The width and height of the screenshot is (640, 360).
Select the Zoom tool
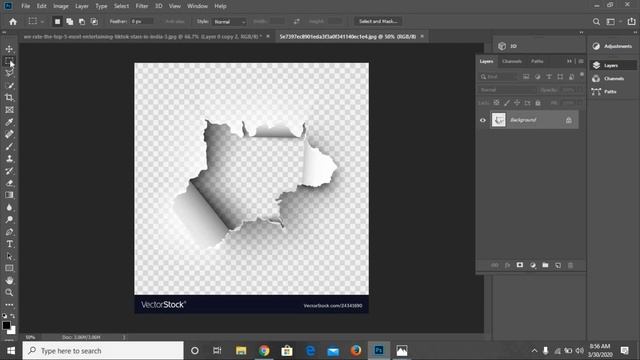click(x=9, y=293)
